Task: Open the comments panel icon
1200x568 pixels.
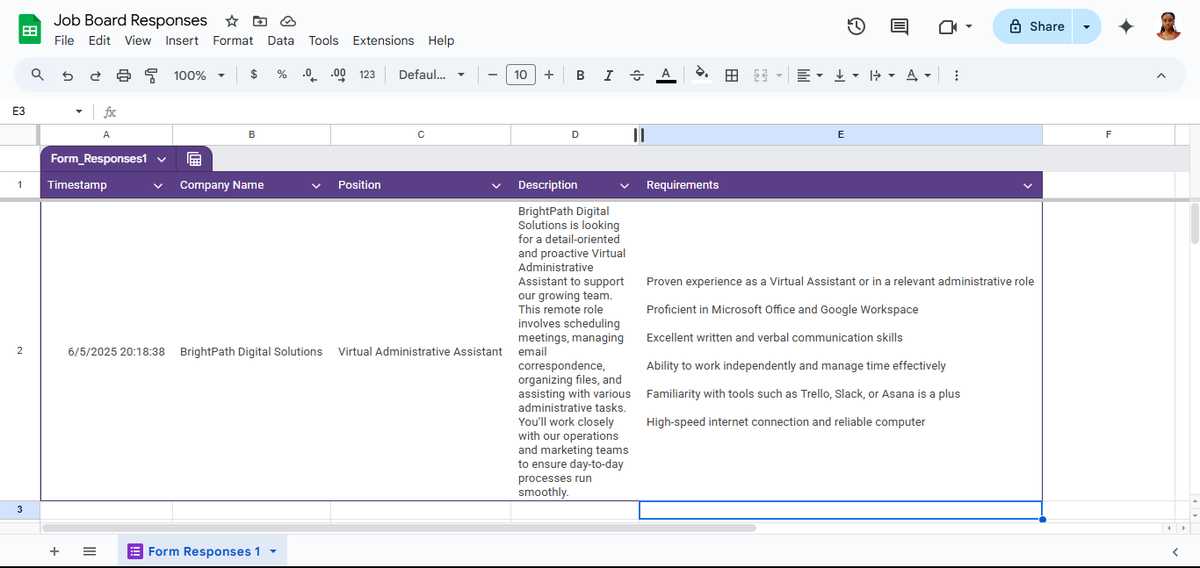Action: coord(899,27)
